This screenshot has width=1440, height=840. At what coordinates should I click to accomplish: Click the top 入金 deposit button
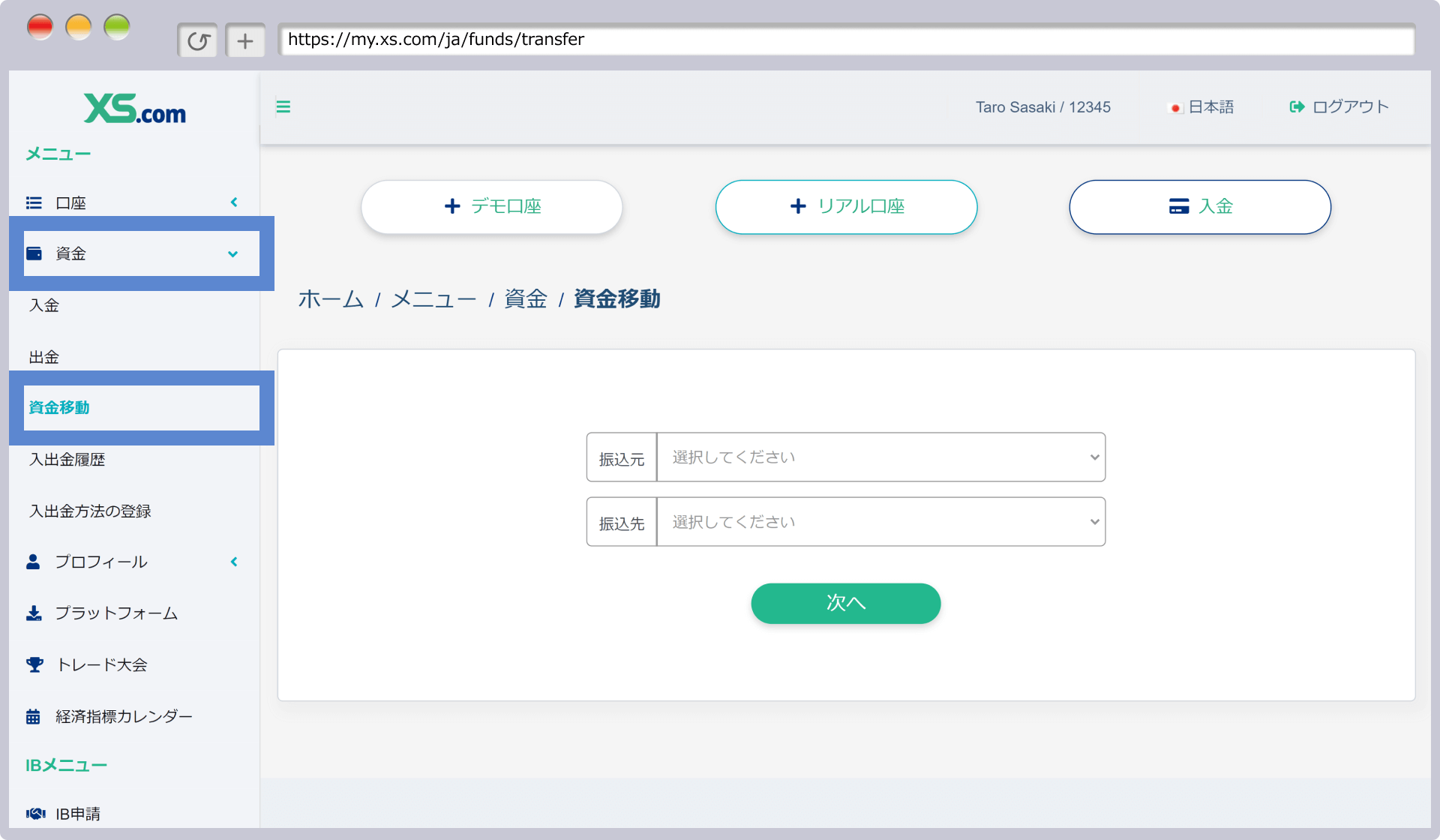coord(1200,207)
